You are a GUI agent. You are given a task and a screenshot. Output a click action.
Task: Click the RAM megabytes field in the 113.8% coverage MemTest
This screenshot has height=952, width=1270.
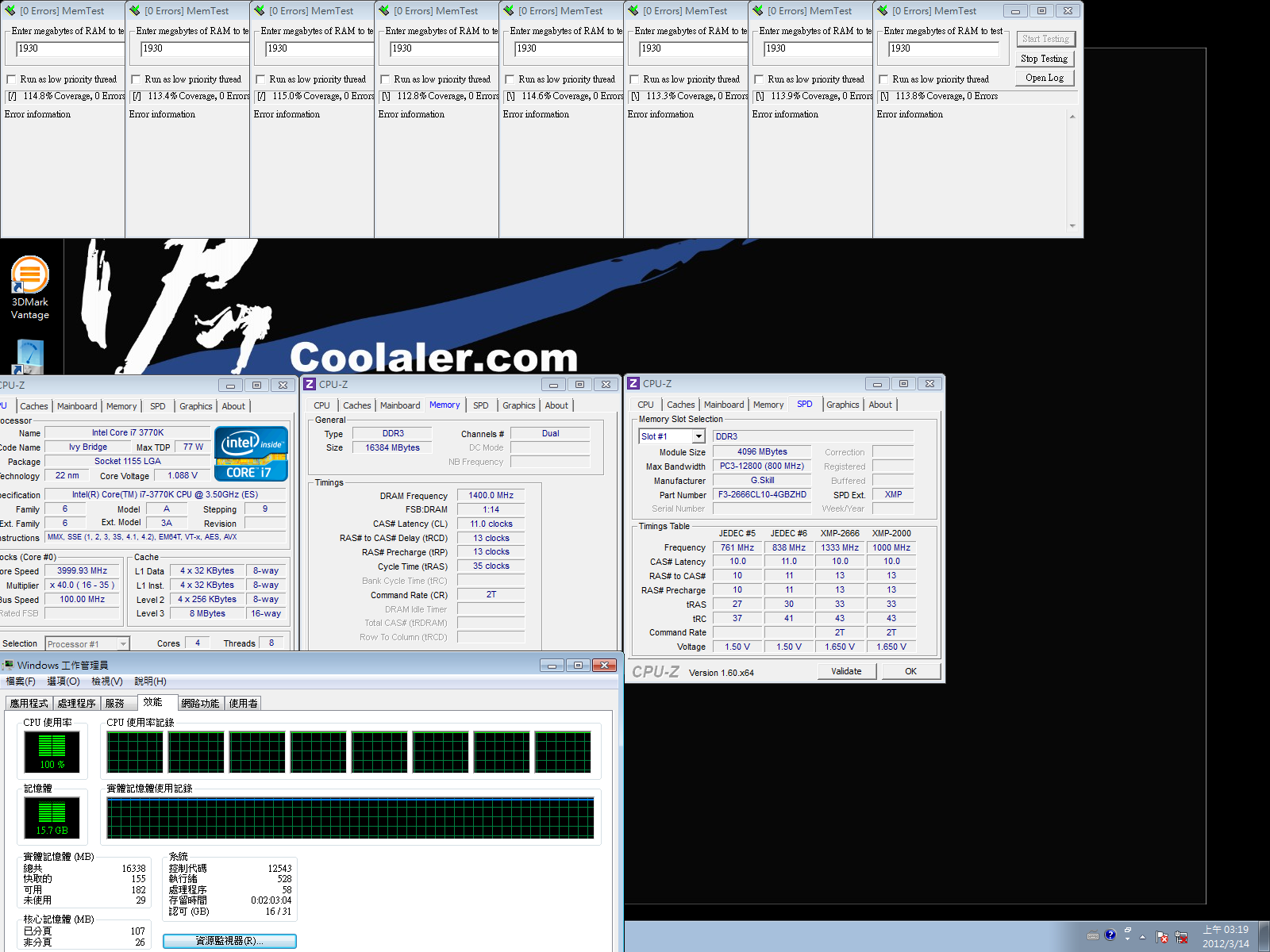click(x=942, y=48)
